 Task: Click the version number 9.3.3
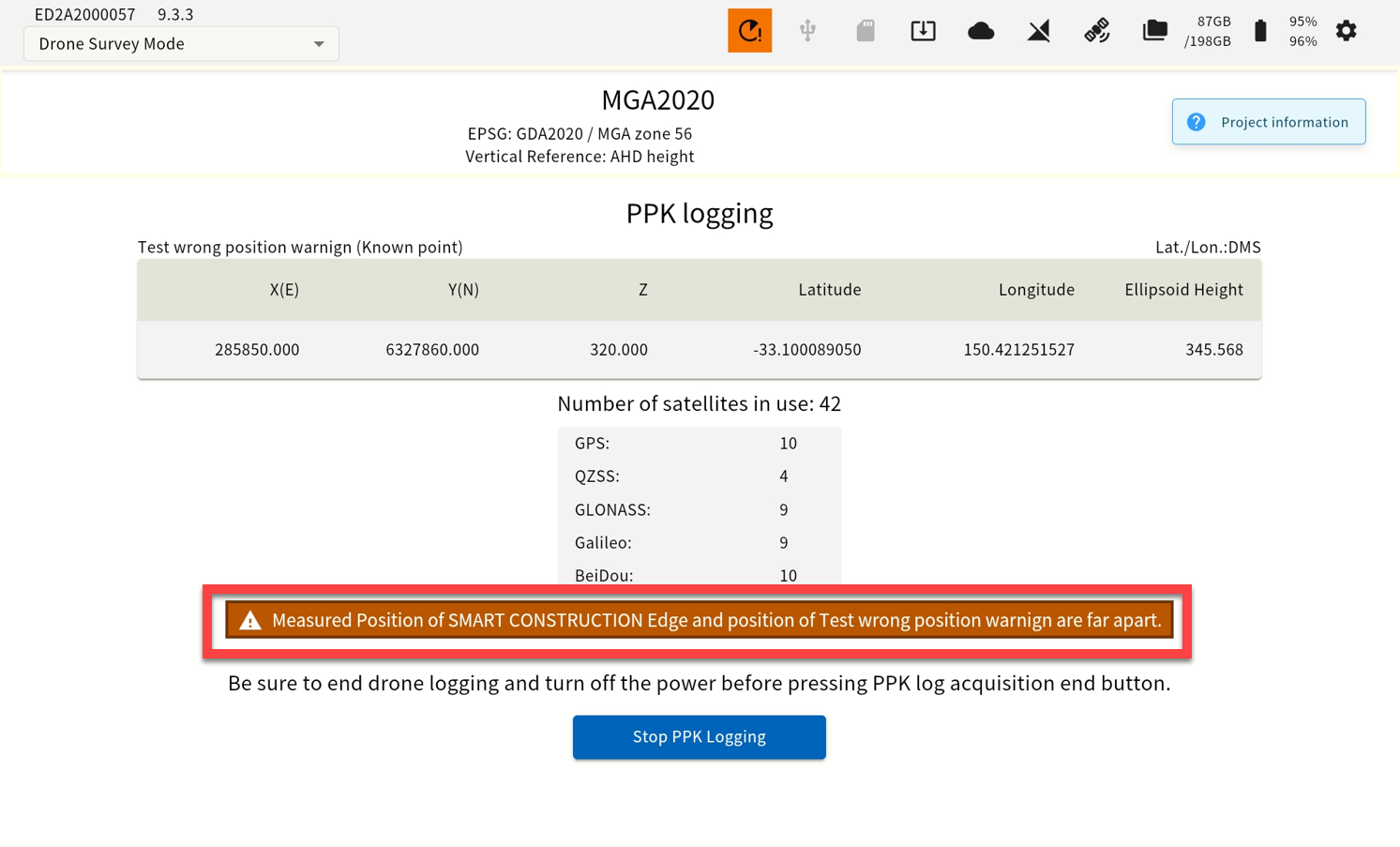click(175, 15)
